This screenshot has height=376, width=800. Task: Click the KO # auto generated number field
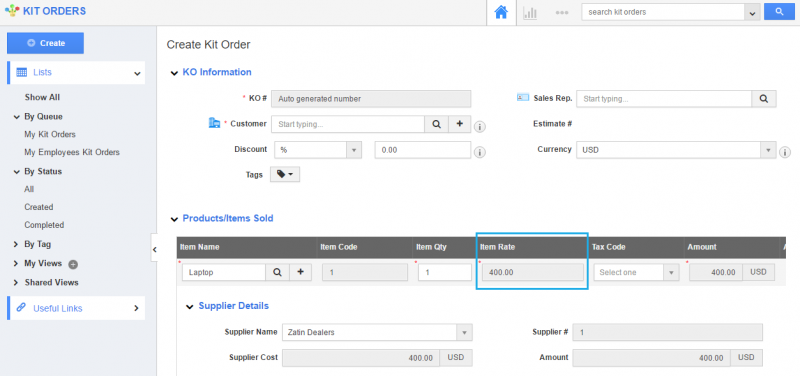pos(371,99)
